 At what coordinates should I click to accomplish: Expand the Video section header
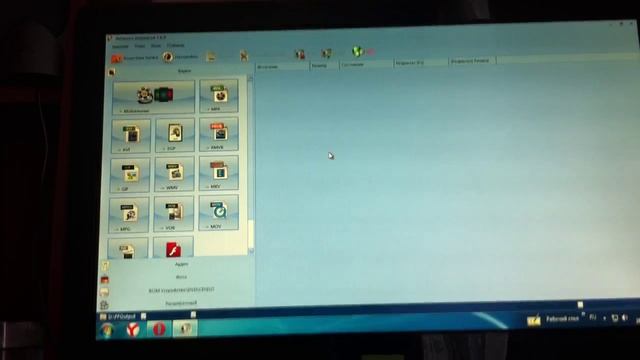pos(184,71)
